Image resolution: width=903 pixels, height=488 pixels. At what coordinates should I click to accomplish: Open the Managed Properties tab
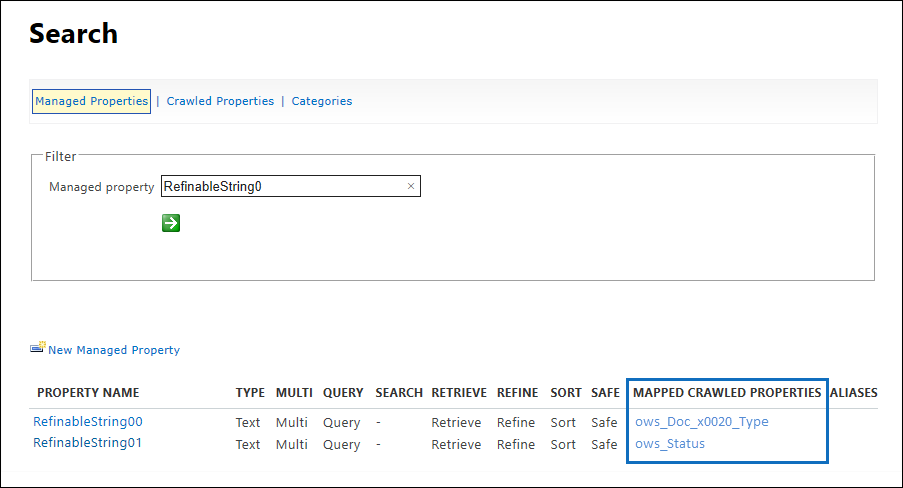[x=92, y=101]
